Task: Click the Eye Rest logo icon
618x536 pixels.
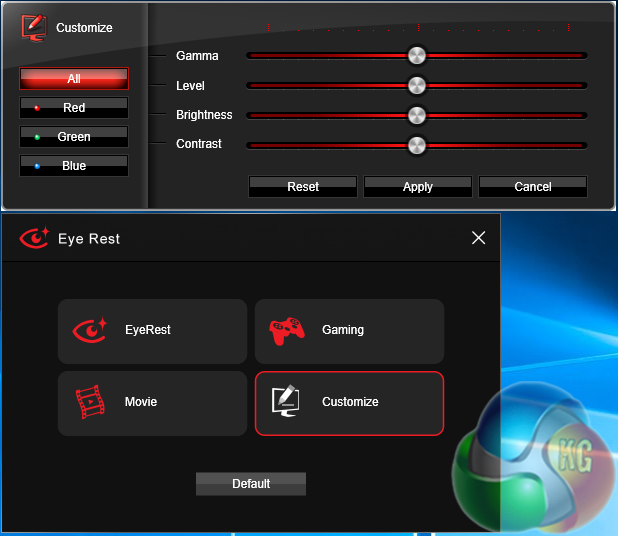Action: pyautogui.click(x=34, y=238)
